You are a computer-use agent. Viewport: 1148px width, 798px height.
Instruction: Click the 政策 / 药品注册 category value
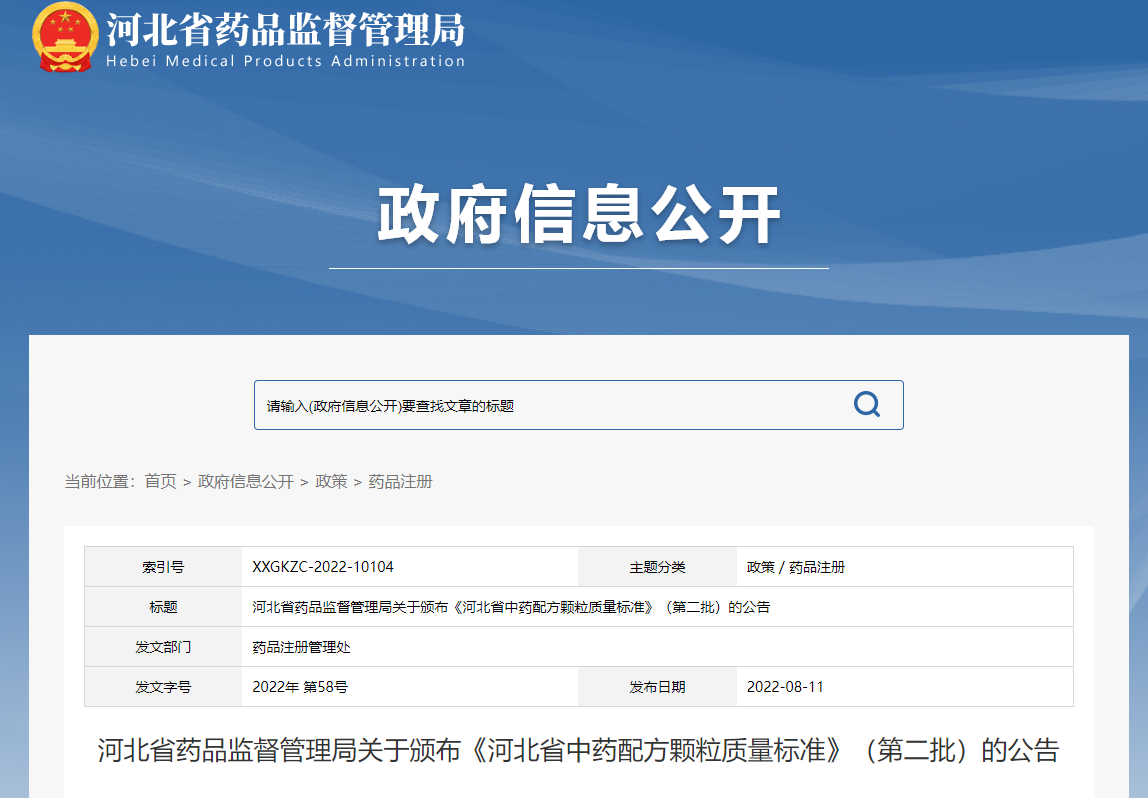[x=796, y=567]
